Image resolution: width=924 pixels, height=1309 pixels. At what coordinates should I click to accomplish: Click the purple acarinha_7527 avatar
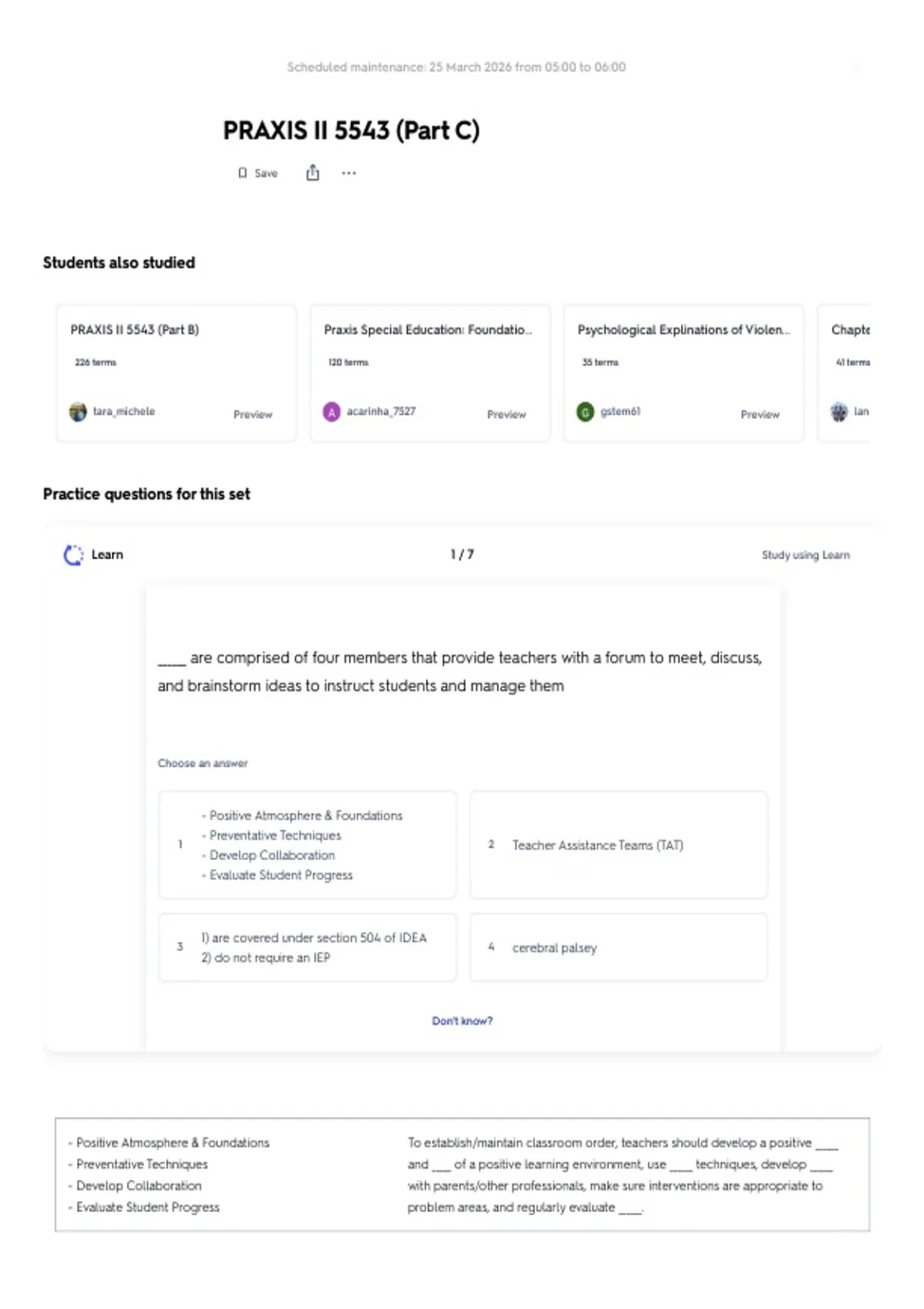click(x=331, y=412)
